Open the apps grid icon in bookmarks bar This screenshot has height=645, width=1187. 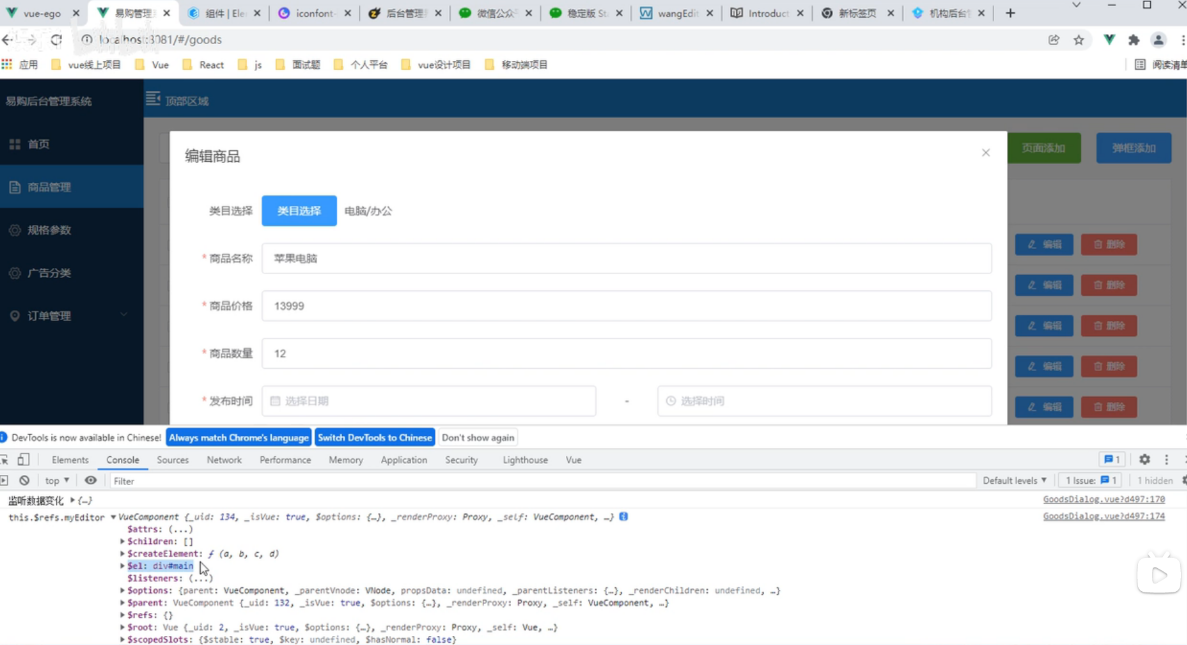click(7, 64)
